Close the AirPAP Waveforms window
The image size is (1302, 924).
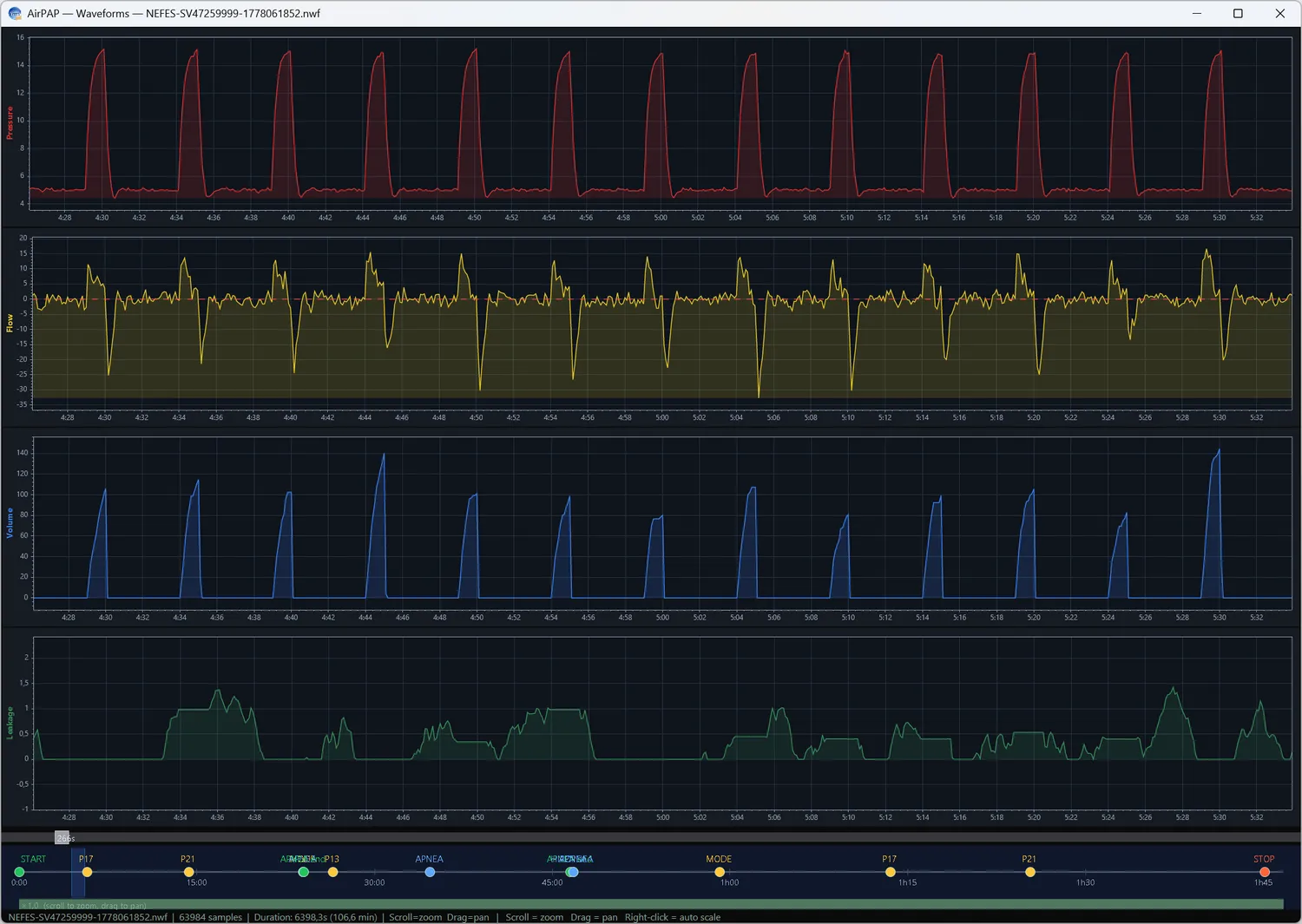pos(1279,13)
